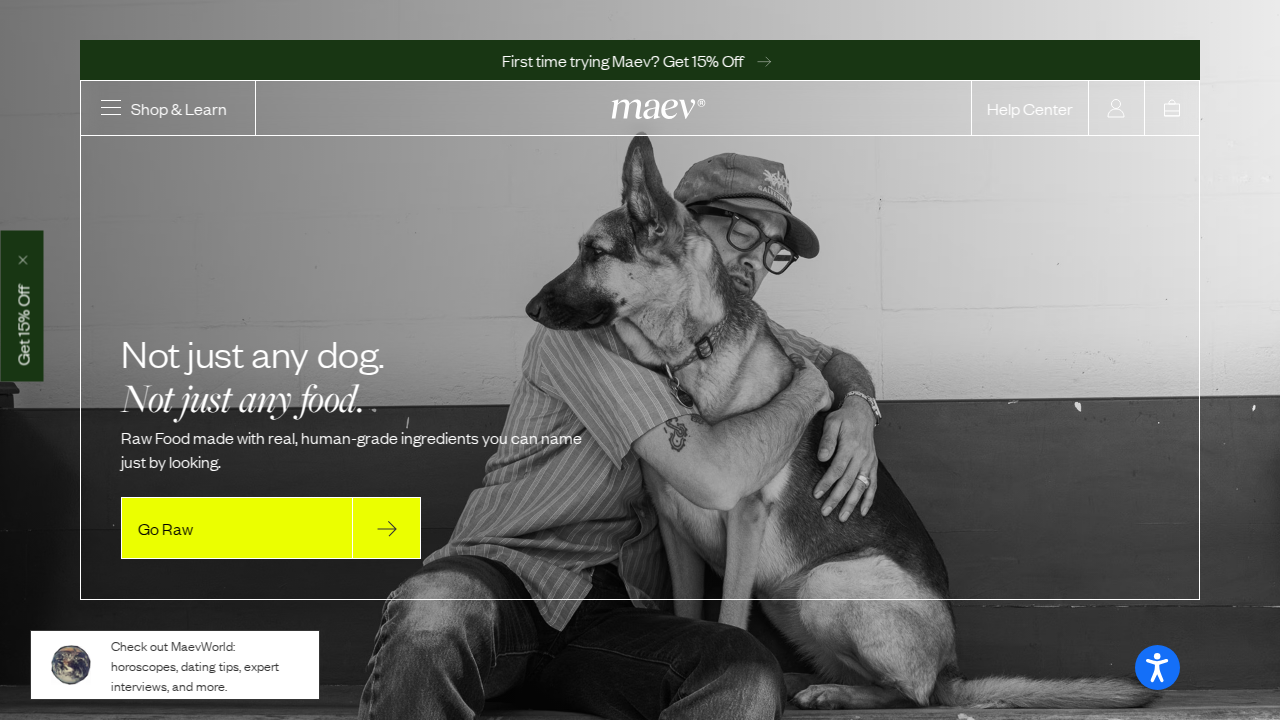This screenshot has width=1280, height=720.
Task: Dismiss the Get 15% Off side tab
Action: click(23, 260)
